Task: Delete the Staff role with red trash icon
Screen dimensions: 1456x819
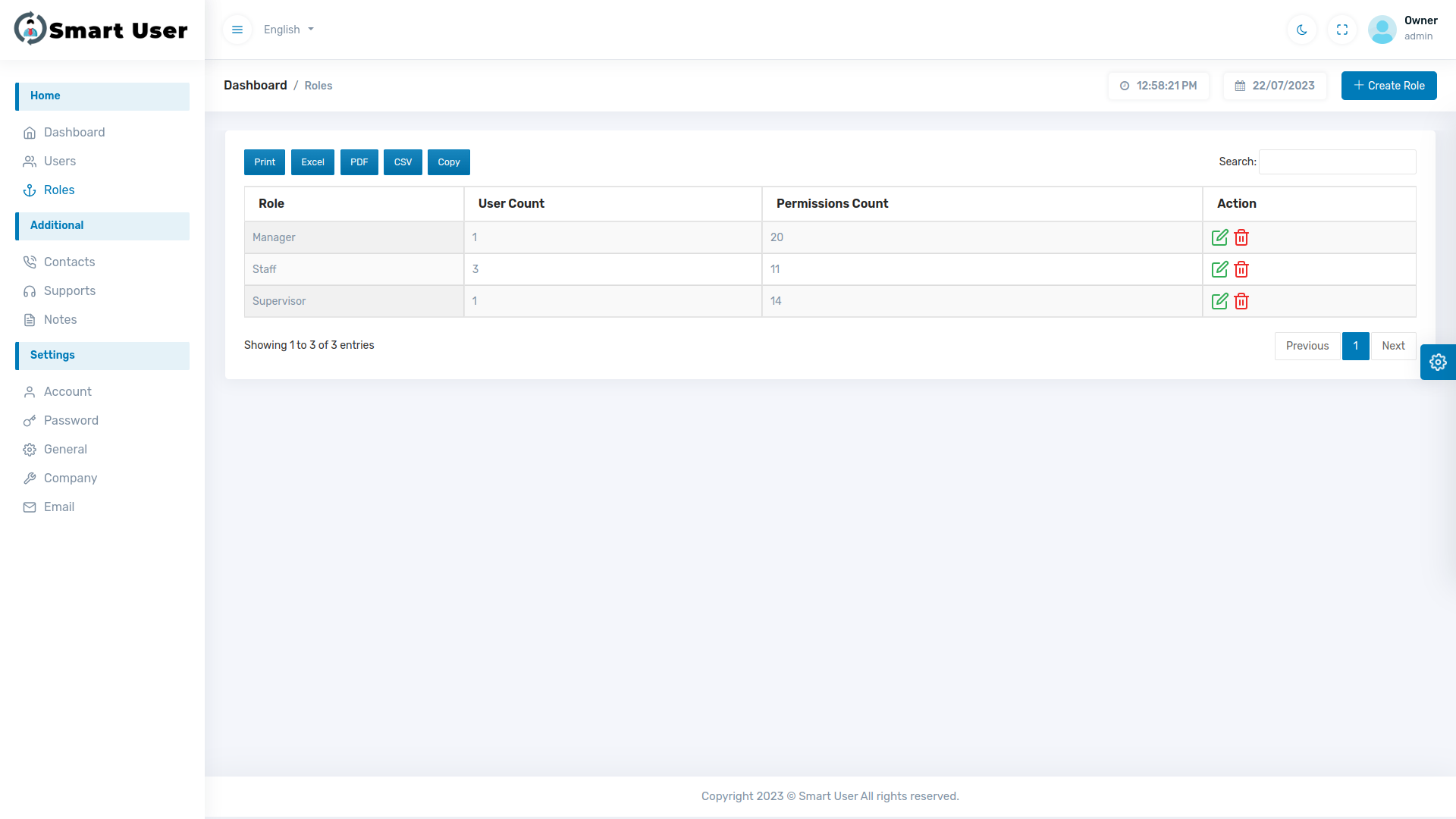Action: pos(1241,269)
